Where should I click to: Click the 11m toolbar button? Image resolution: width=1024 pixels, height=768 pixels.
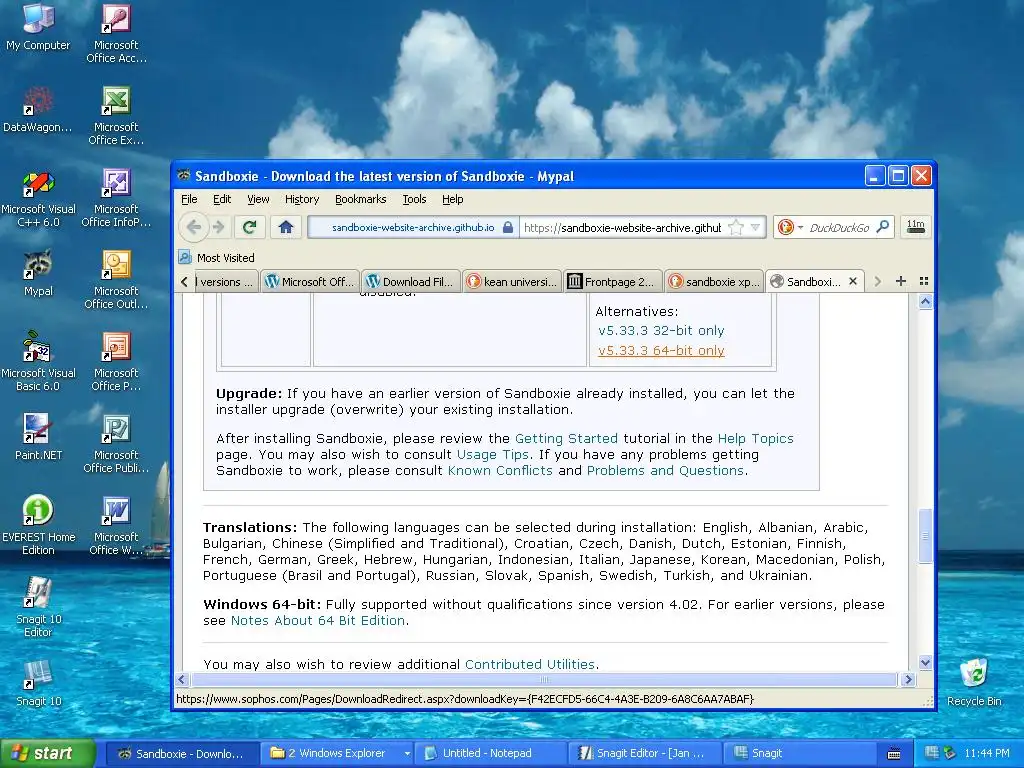[x=915, y=227]
